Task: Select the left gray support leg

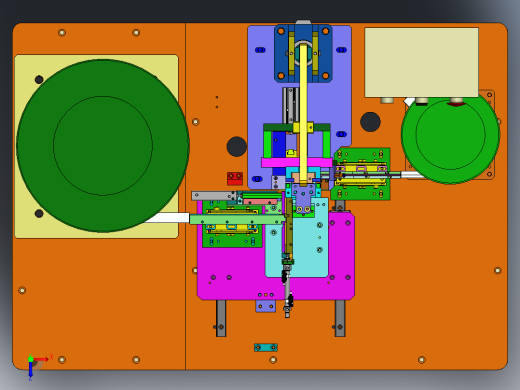Action: point(221,318)
